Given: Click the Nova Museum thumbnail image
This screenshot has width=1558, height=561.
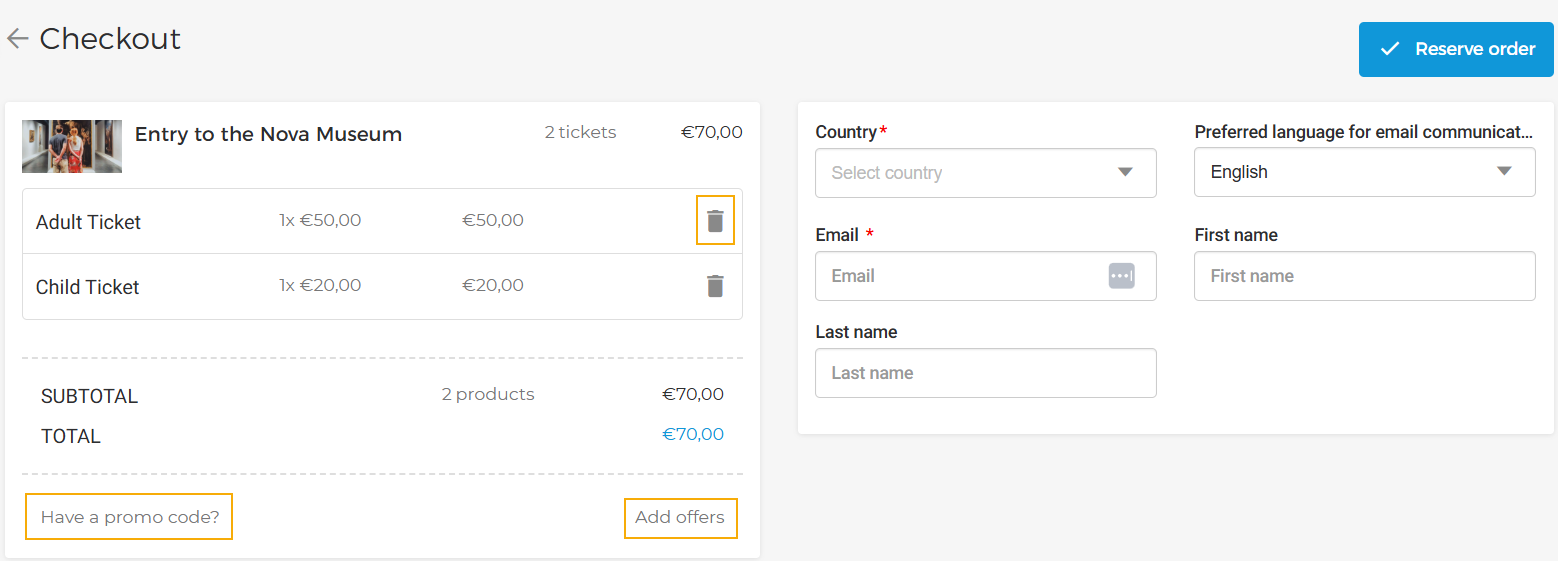Looking at the screenshot, I should (x=72, y=146).
